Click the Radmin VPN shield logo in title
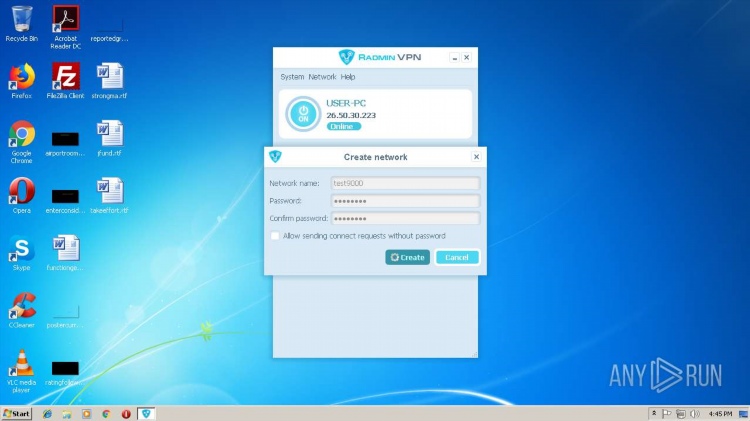This screenshot has height=421, width=750. pyautogui.click(x=346, y=57)
